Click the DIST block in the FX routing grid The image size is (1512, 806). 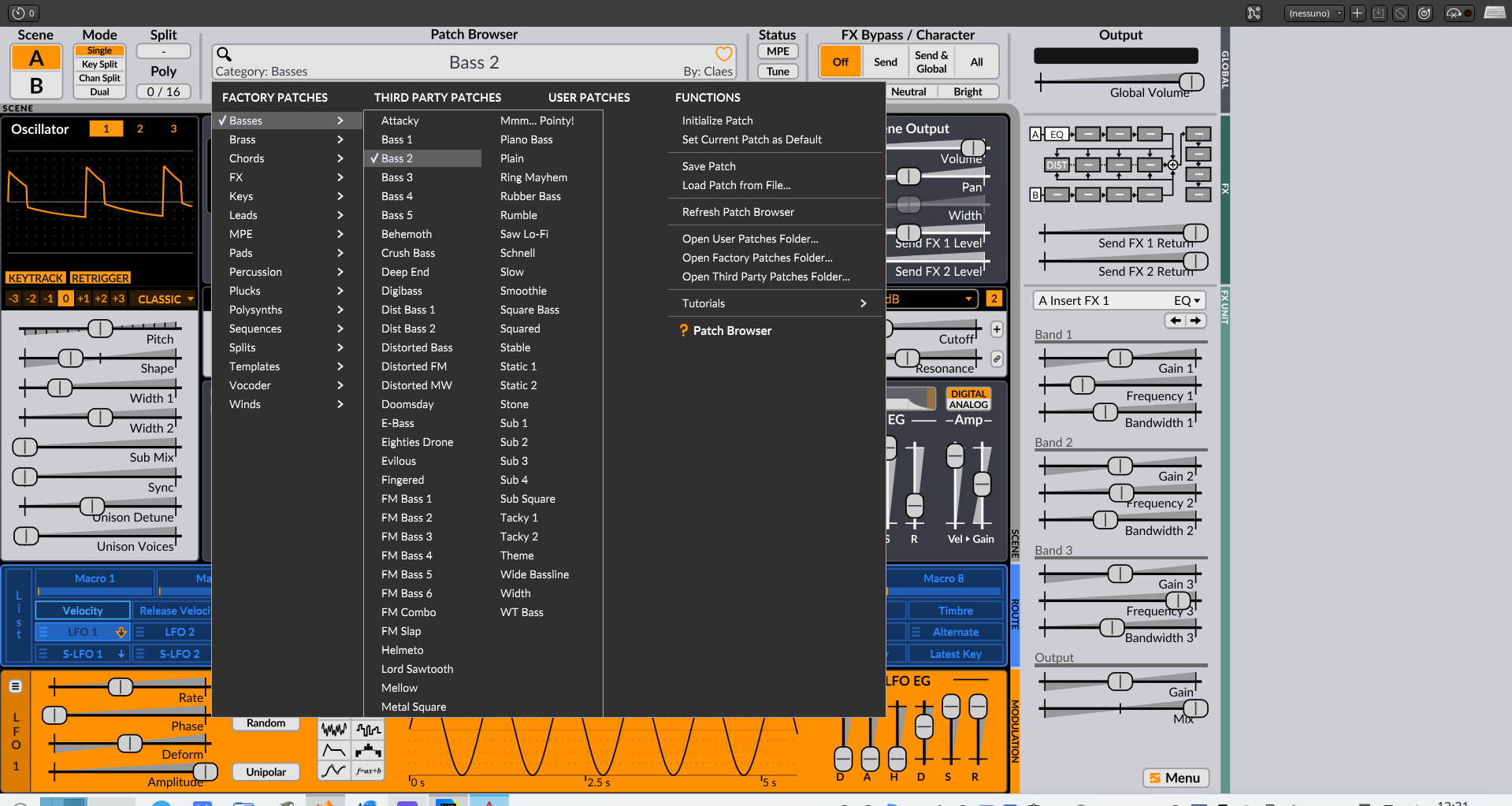[1056, 165]
